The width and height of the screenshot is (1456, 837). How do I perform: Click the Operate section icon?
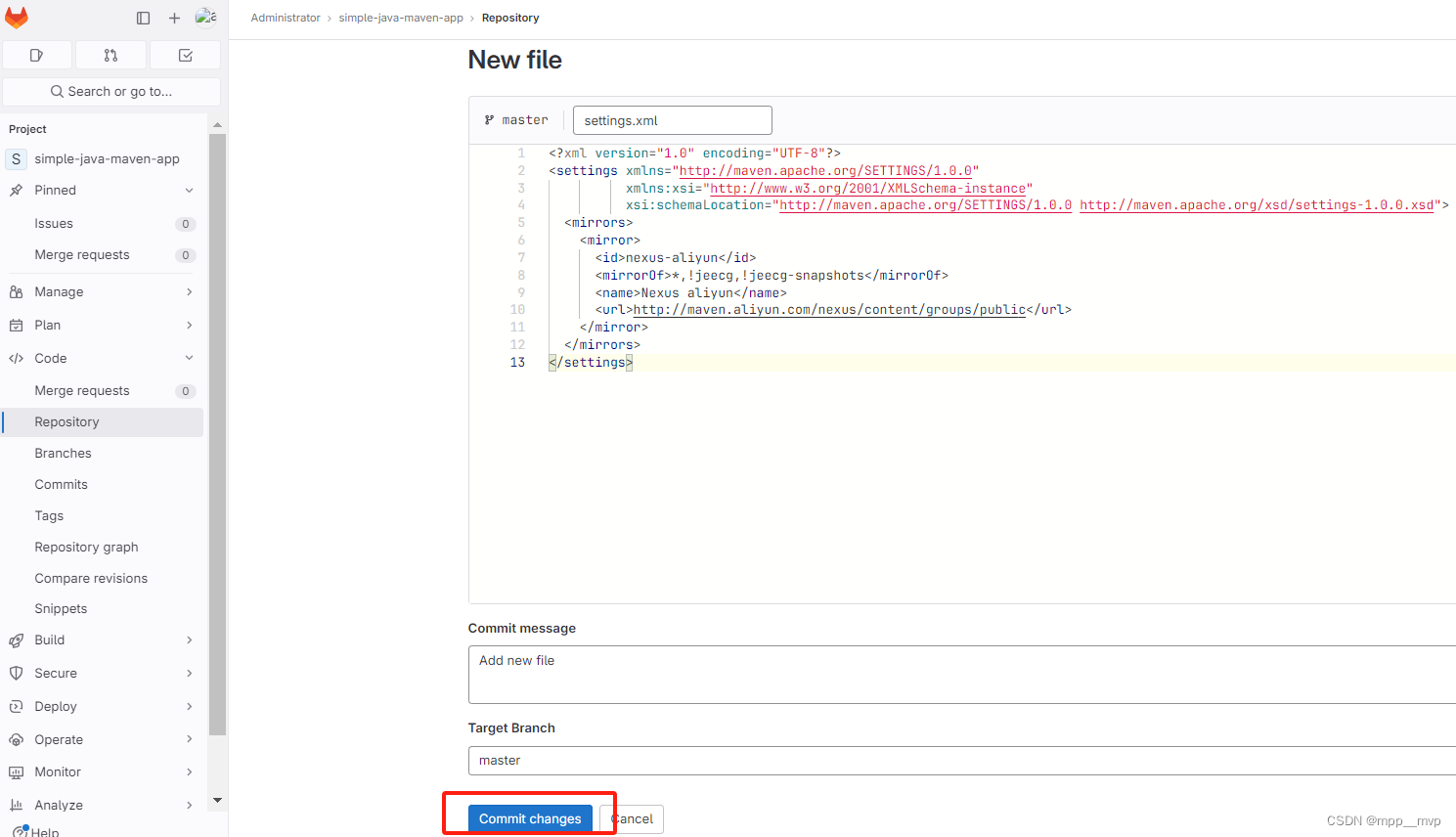click(x=16, y=740)
